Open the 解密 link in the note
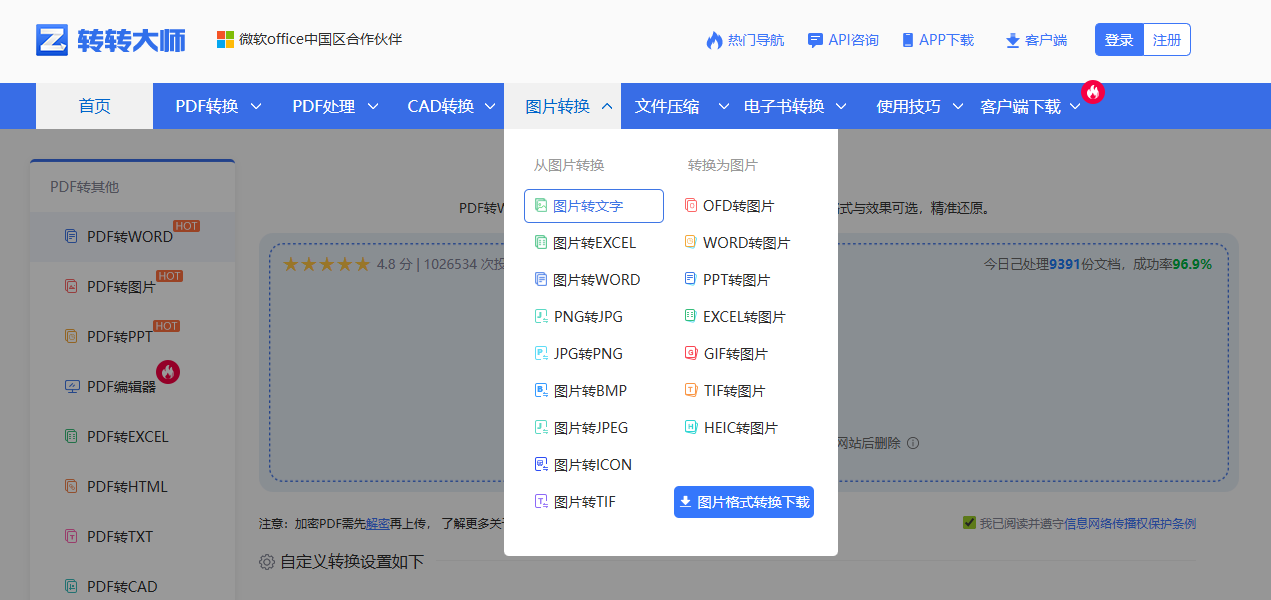Image resolution: width=1271 pixels, height=600 pixels. pos(378,523)
